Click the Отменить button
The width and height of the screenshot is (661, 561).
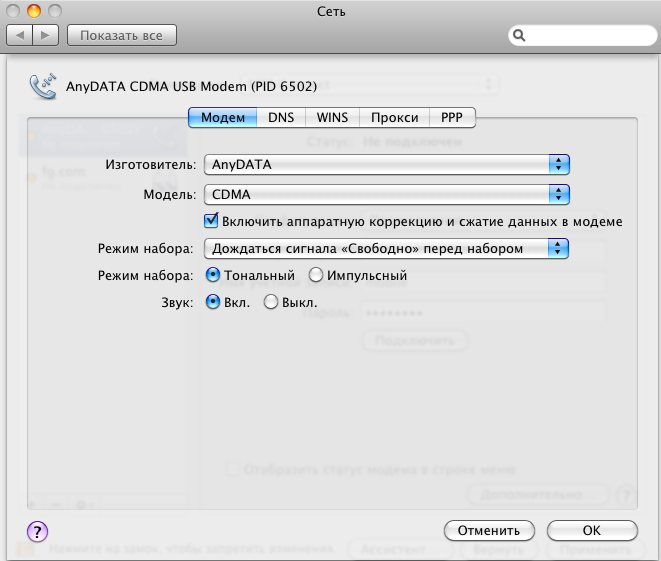pos(489,530)
